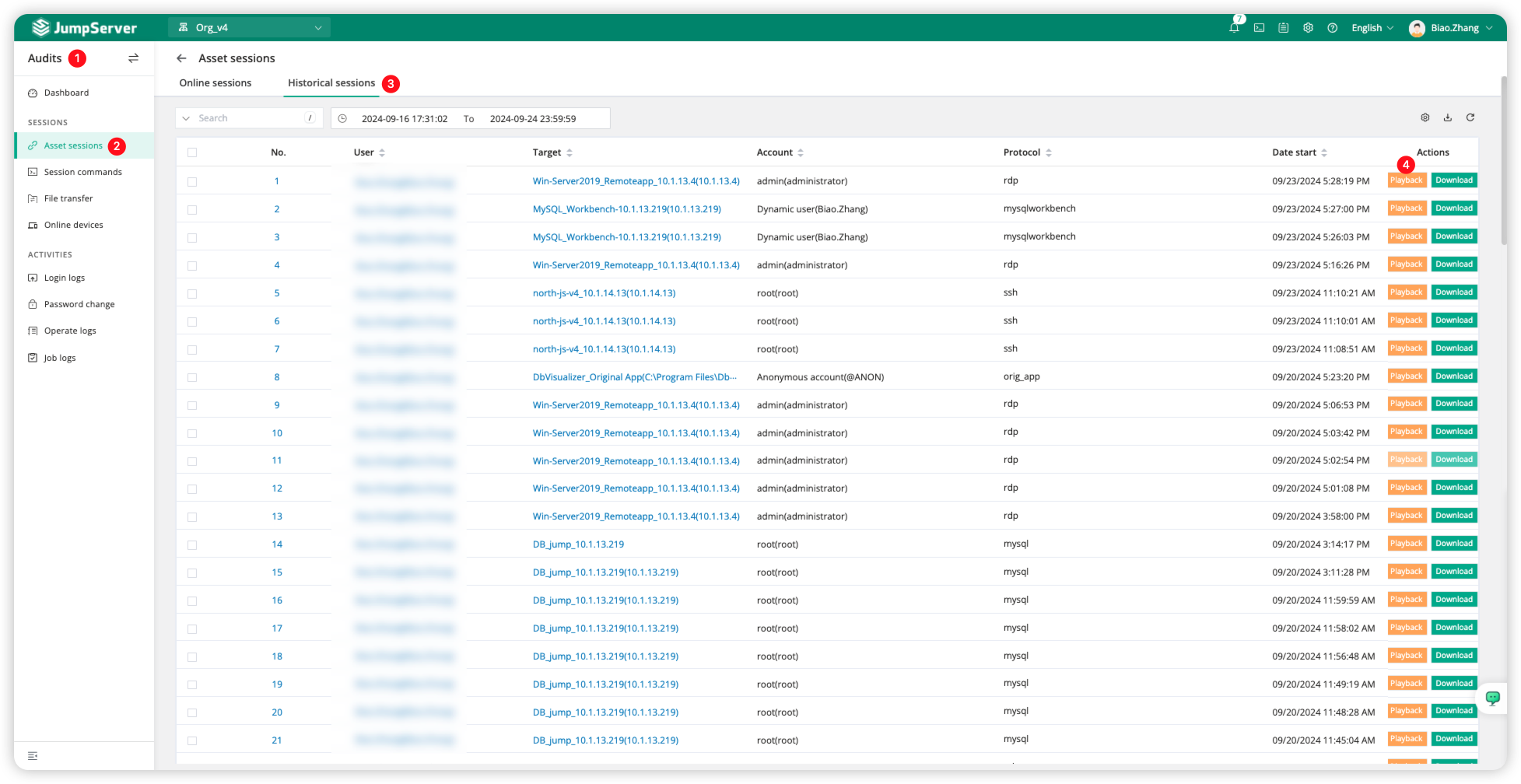Open system settings gear in header
The height and width of the screenshot is (784, 1521).
pos(1309,28)
